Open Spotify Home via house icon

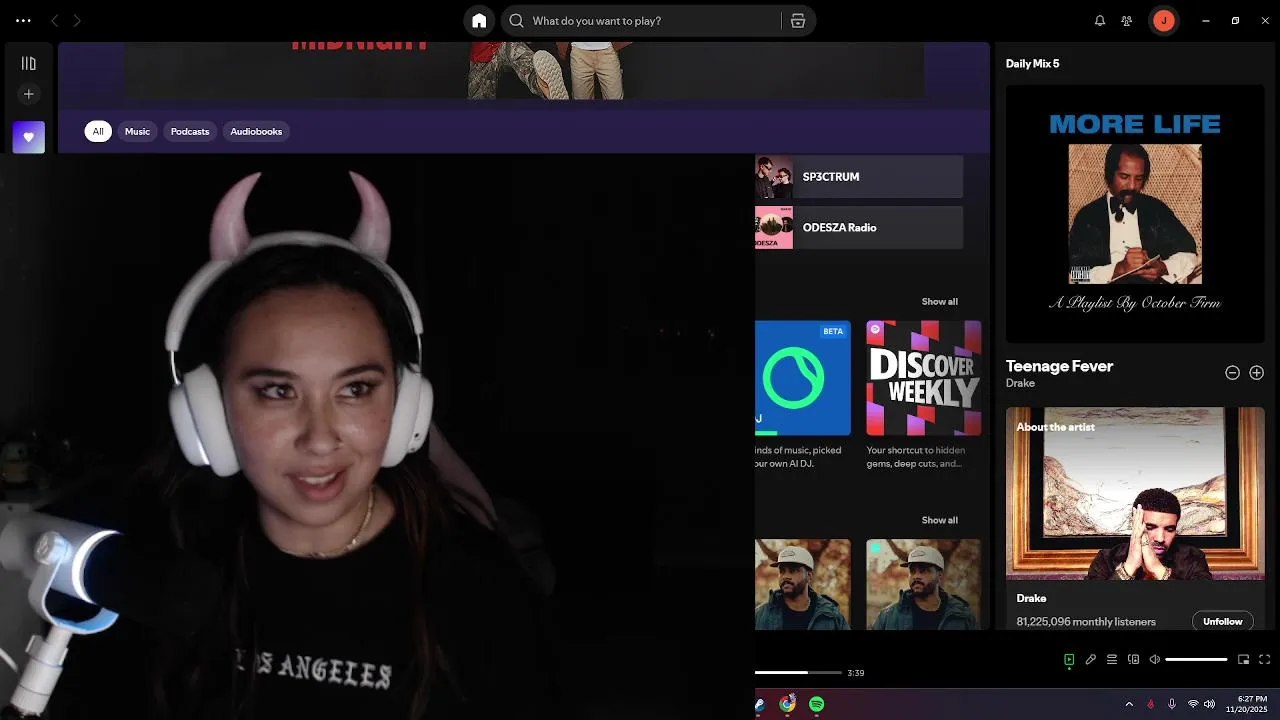click(x=479, y=20)
